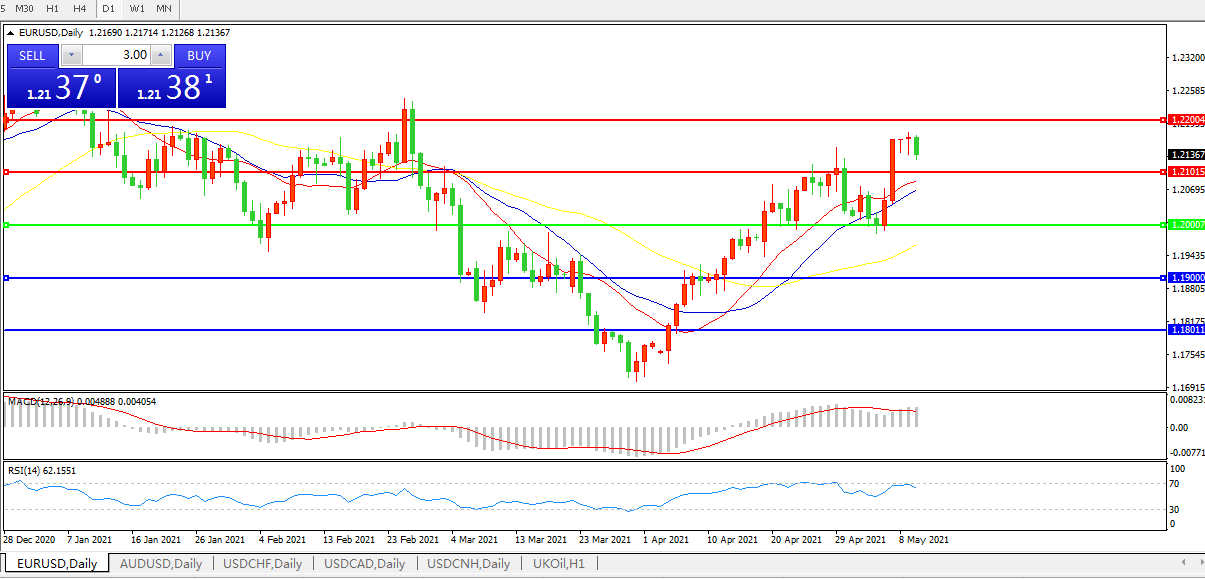Click the volume decrease arrow
Viewport: 1205px width, 579px height.
coord(71,55)
